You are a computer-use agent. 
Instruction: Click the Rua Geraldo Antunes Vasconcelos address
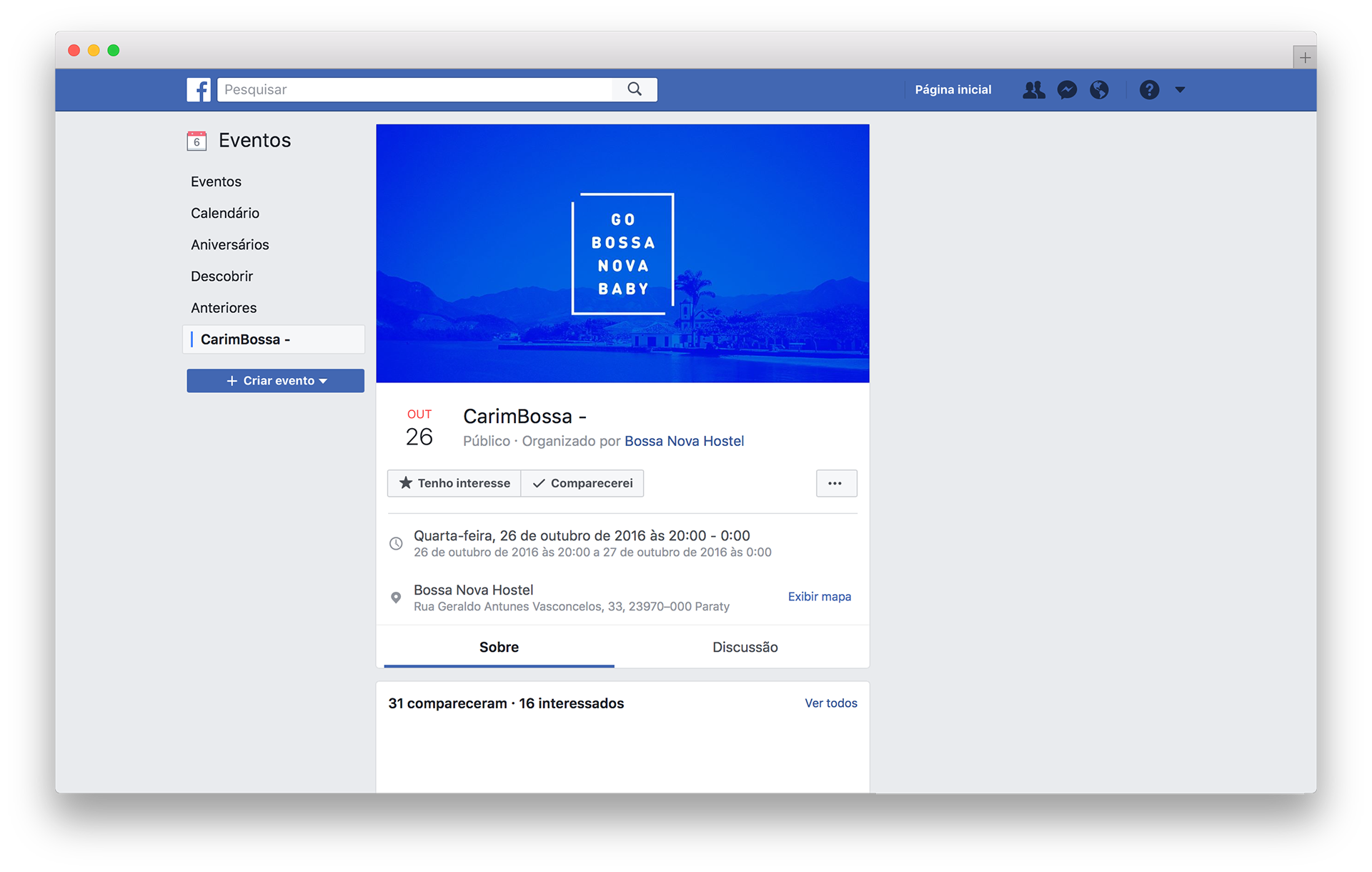pyautogui.click(x=572, y=607)
